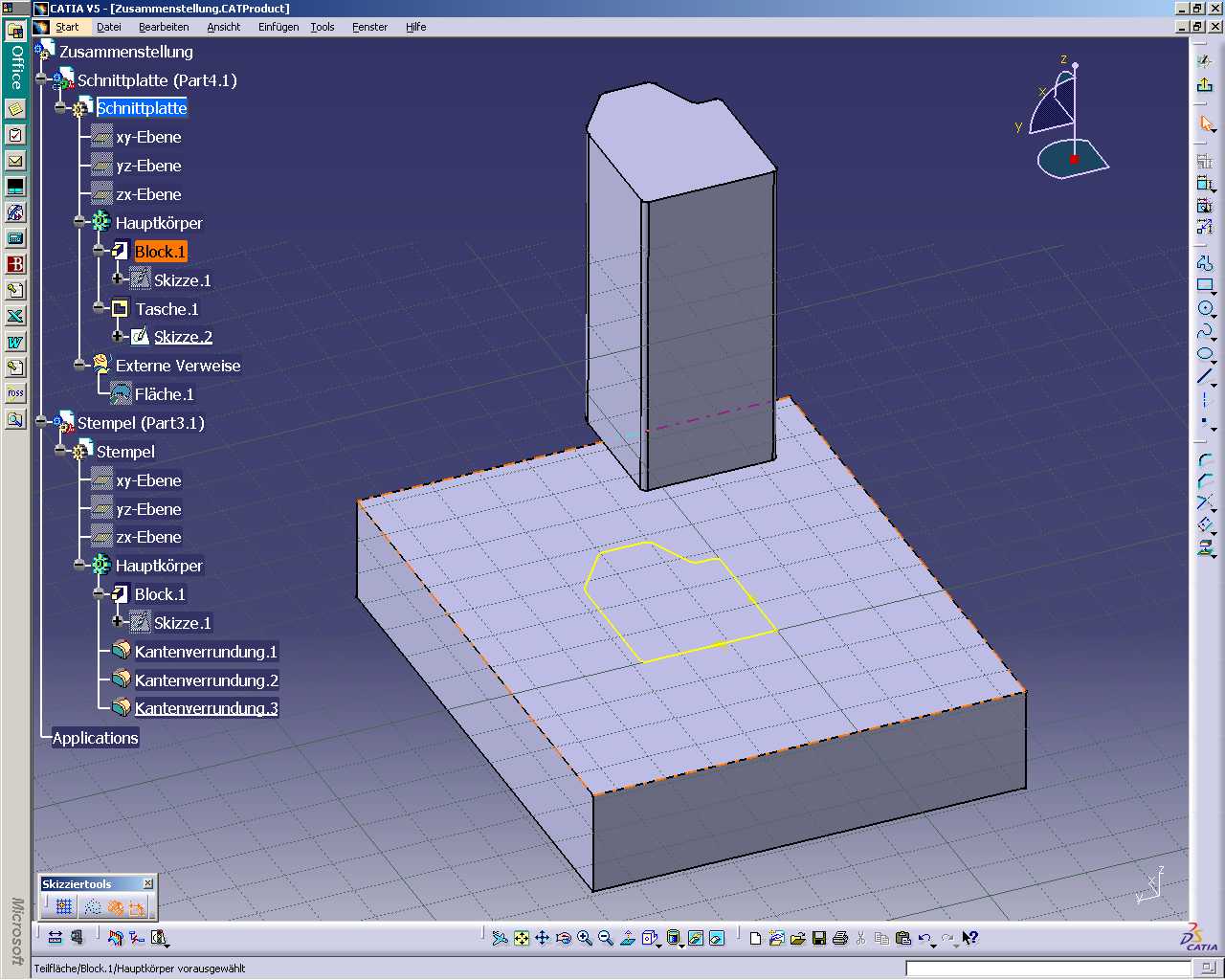Screen dimensions: 1225x980
Task: Expand the Skizze.2 tree node
Action: pyautogui.click(x=117, y=336)
